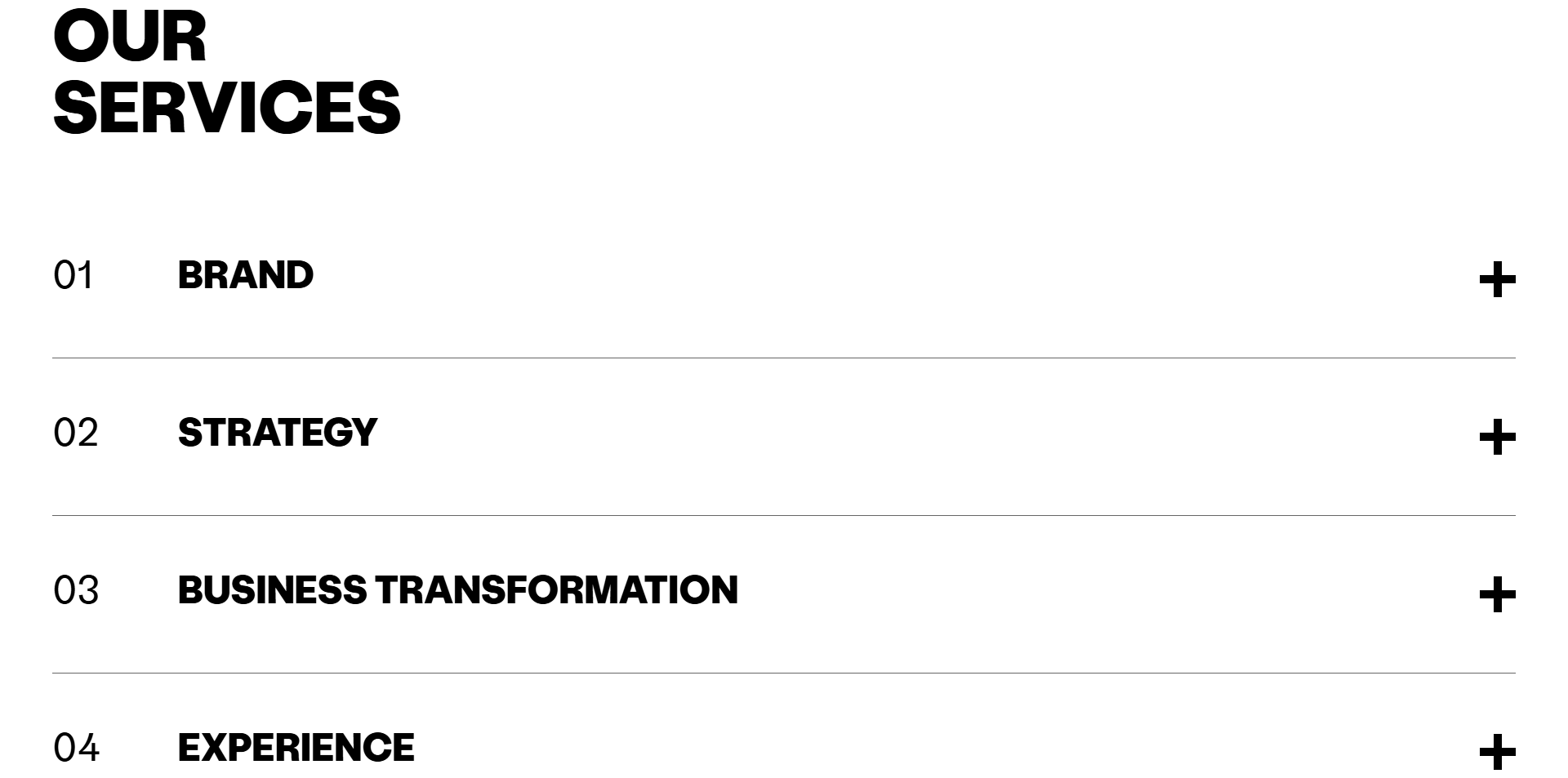Viewport: 1568px width, 778px height.
Task: Click the word OUR in the heading
Action: pos(130,37)
